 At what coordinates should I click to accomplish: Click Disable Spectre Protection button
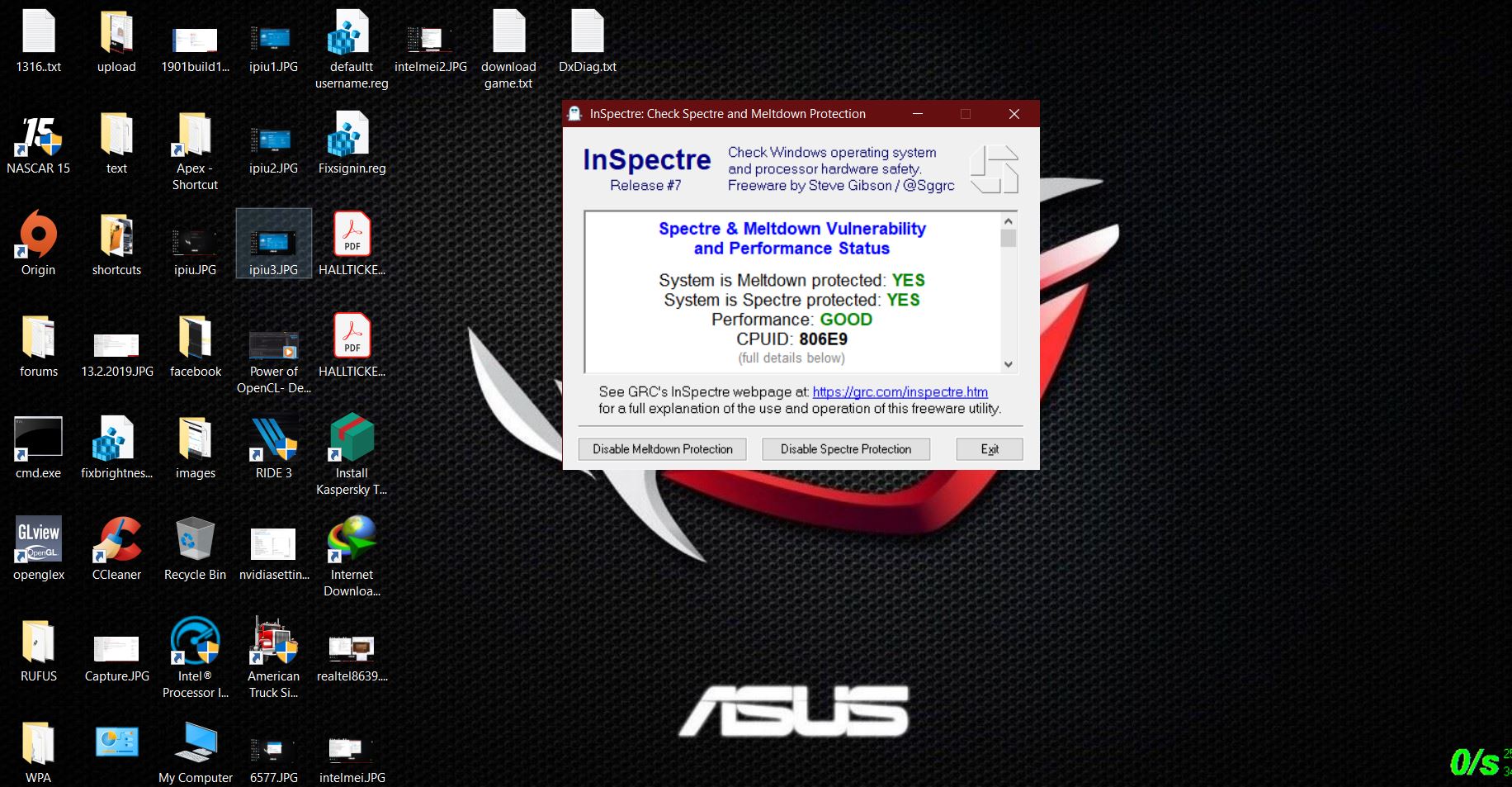pyautogui.click(x=845, y=449)
